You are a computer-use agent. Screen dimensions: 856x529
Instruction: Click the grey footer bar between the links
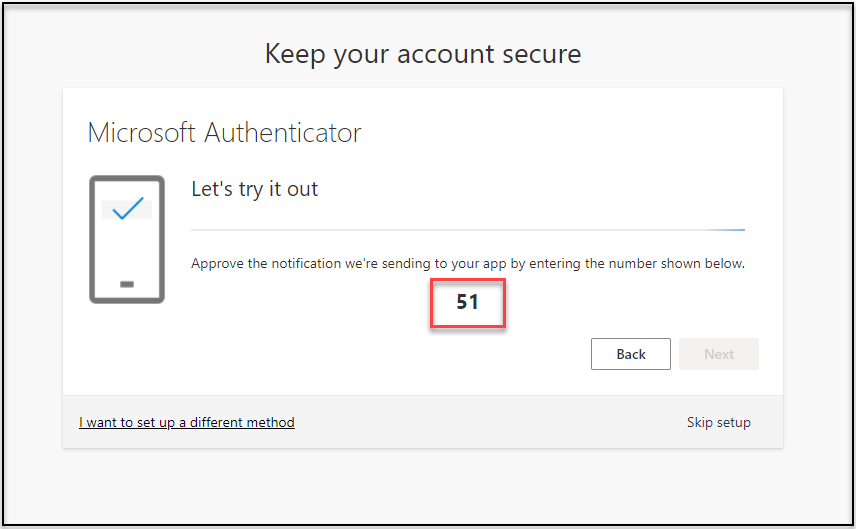pos(490,422)
